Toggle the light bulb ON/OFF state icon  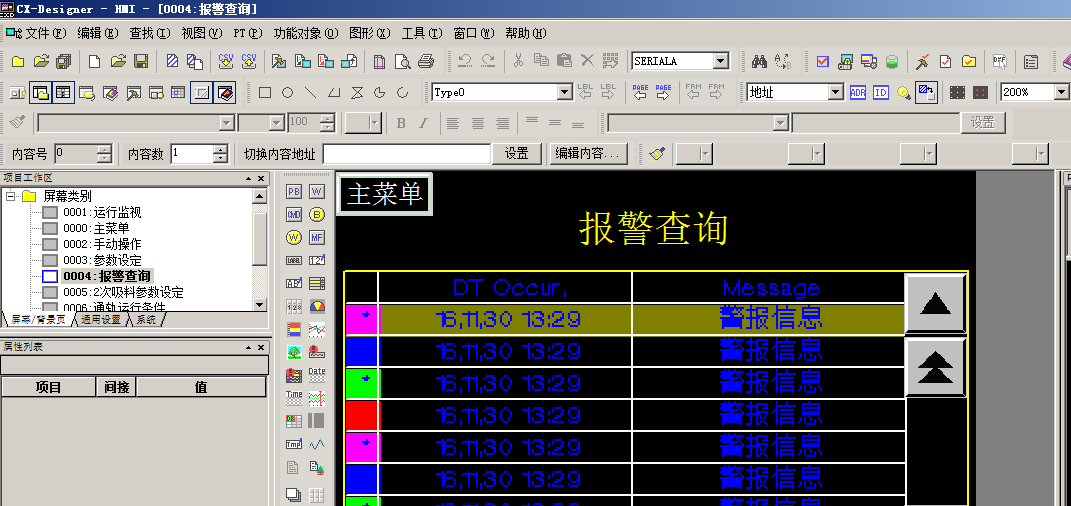click(x=903, y=93)
